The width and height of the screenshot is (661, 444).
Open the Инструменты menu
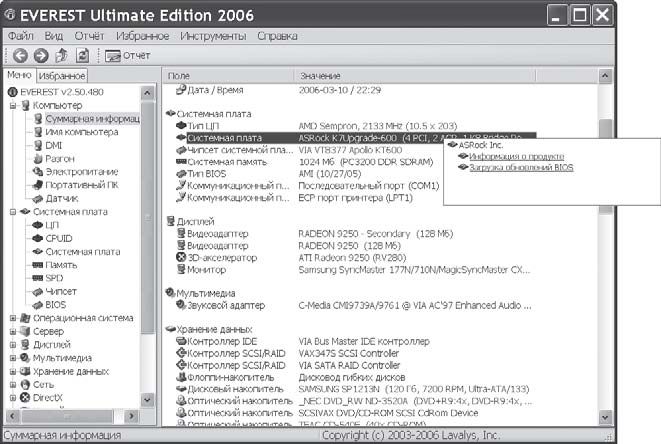213,36
